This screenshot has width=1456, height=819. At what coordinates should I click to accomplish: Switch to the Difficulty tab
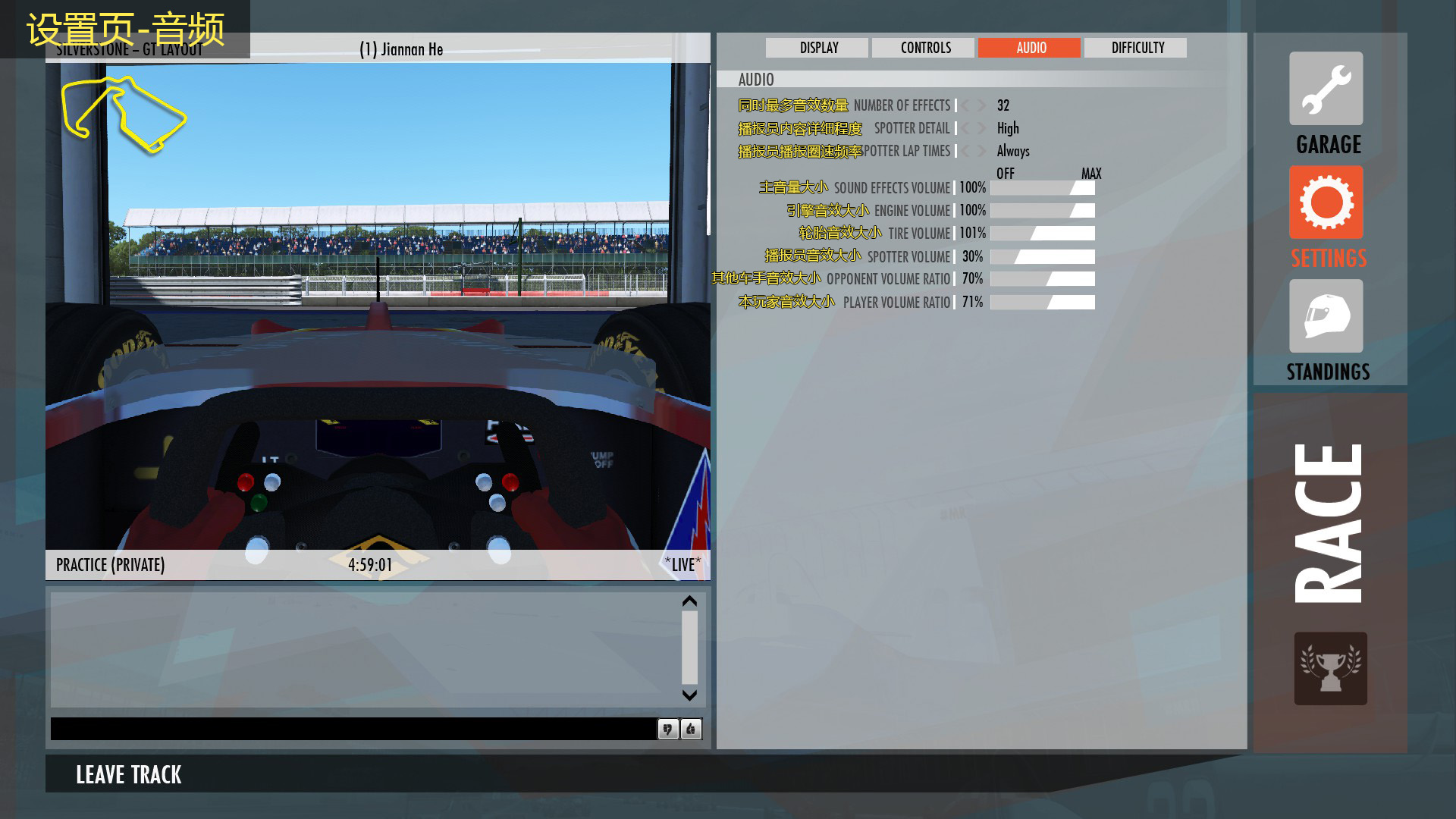tap(1135, 48)
